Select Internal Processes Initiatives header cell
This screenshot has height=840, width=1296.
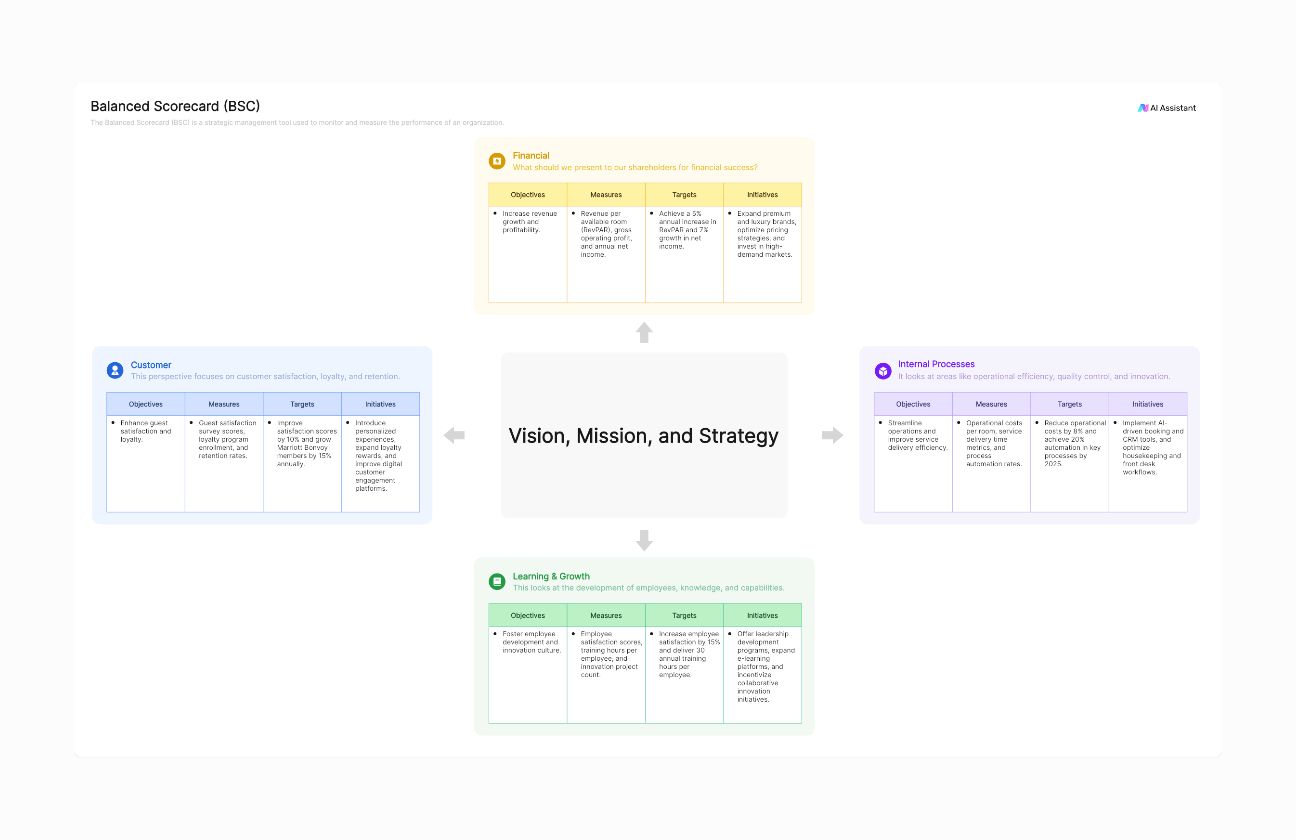tap(1148, 405)
